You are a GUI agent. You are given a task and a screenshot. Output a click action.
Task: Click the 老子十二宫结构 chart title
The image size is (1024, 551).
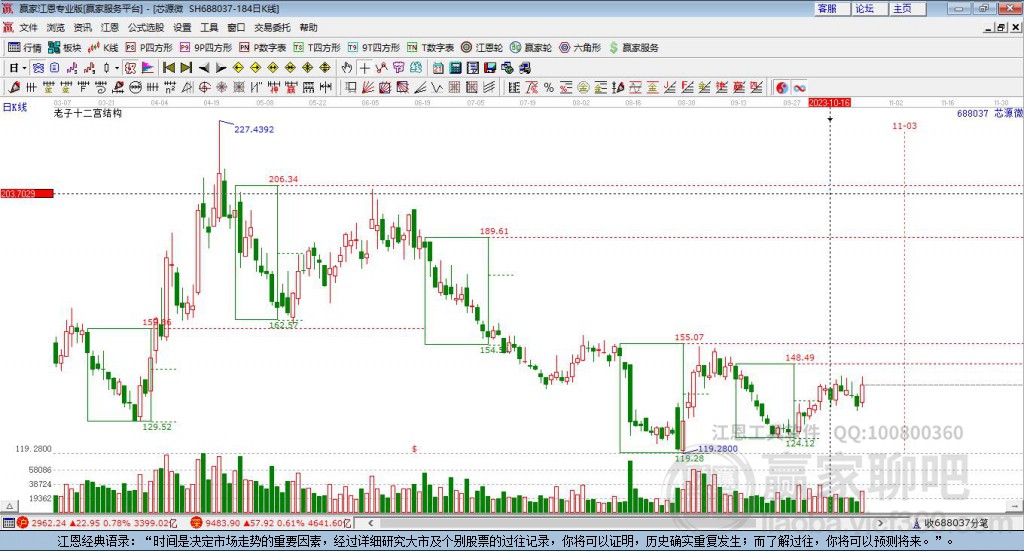tap(88, 113)
